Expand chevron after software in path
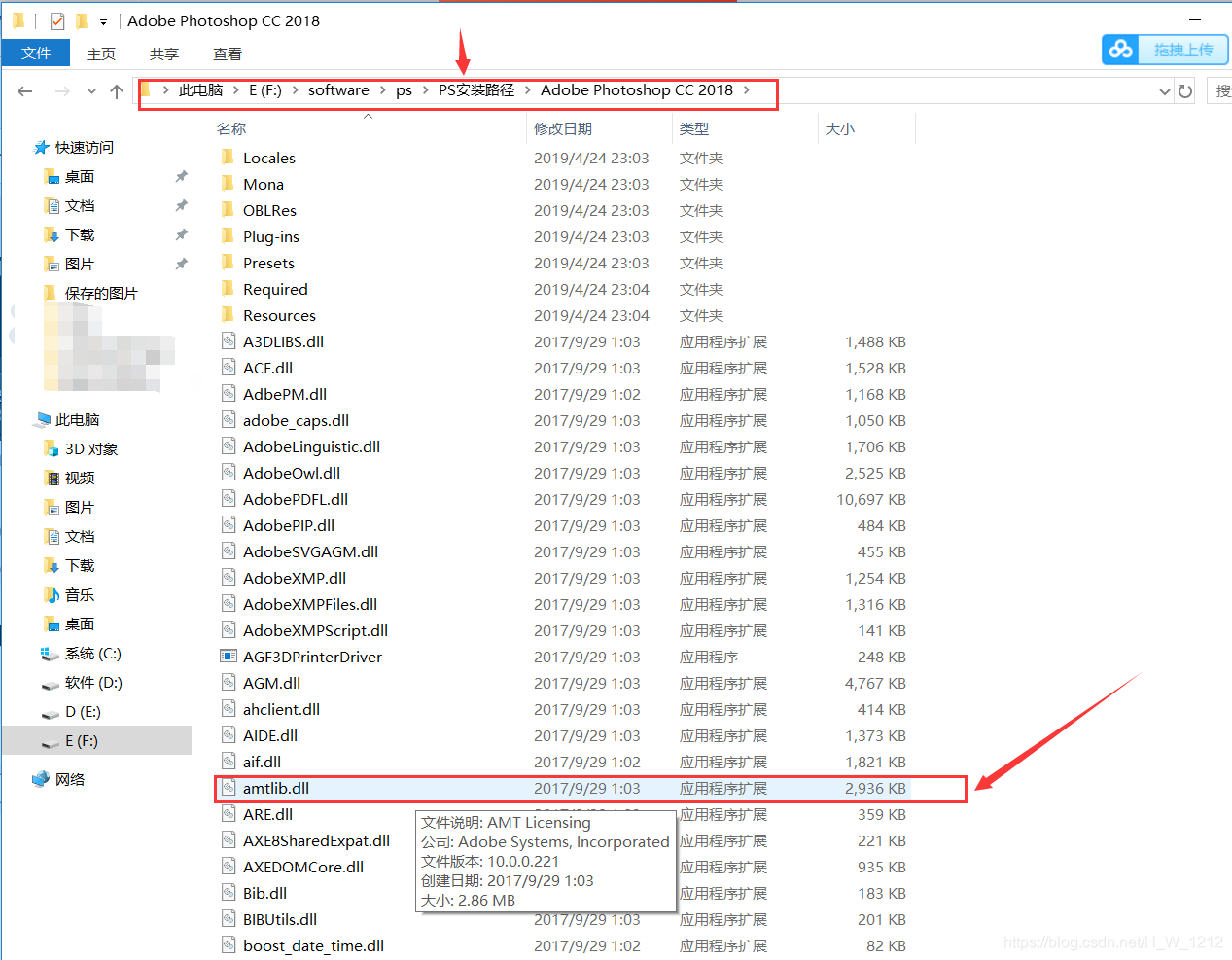Screen dimensions: 1232x960 383,90
